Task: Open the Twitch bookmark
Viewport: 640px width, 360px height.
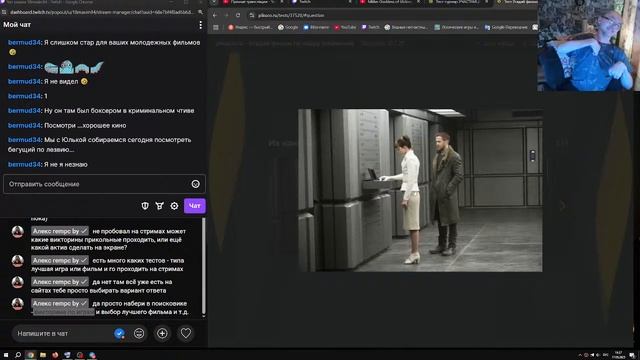Action: pyautogui.click(x=370, y=27)
